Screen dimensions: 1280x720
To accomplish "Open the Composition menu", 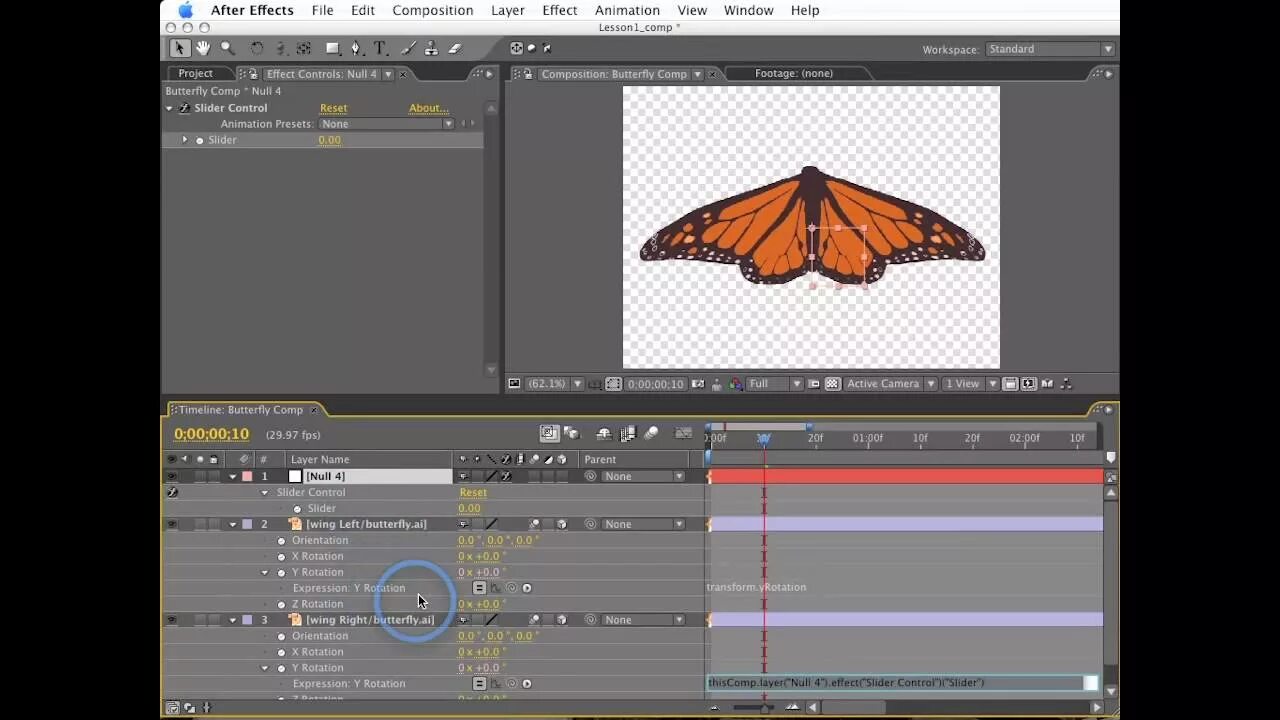I will [x=432, y=10].
